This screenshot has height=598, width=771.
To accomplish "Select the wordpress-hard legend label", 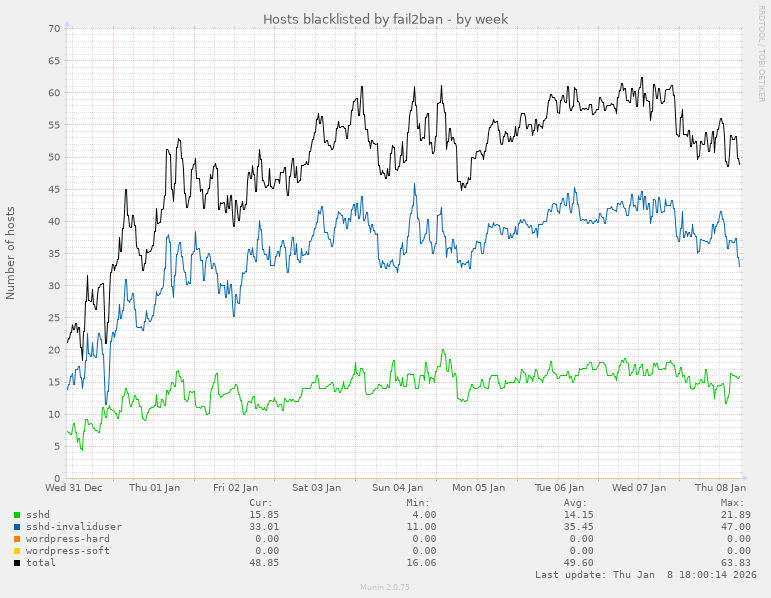I will tap(68, 539).
